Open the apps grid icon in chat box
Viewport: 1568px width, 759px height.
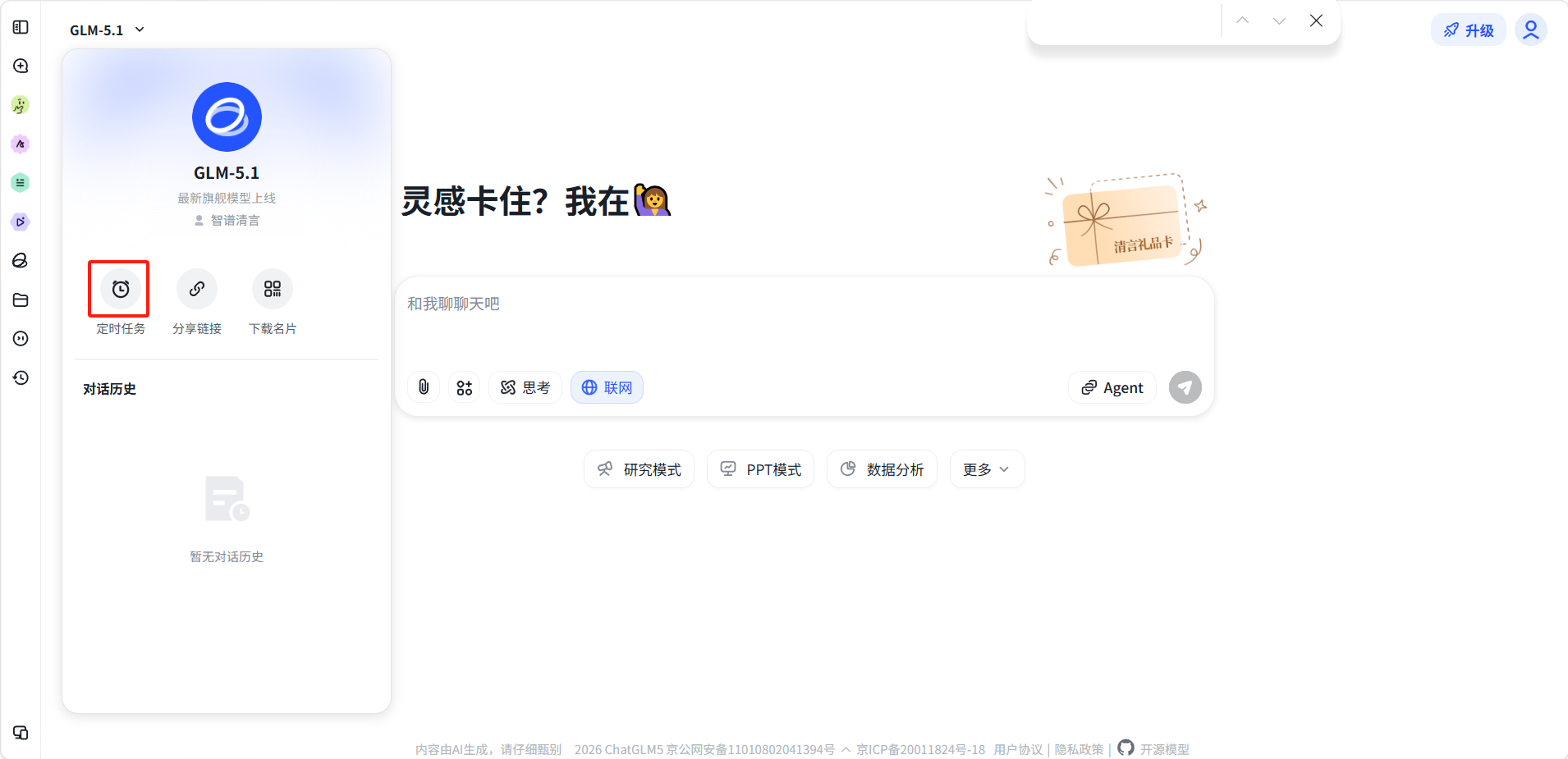point(465,387)
